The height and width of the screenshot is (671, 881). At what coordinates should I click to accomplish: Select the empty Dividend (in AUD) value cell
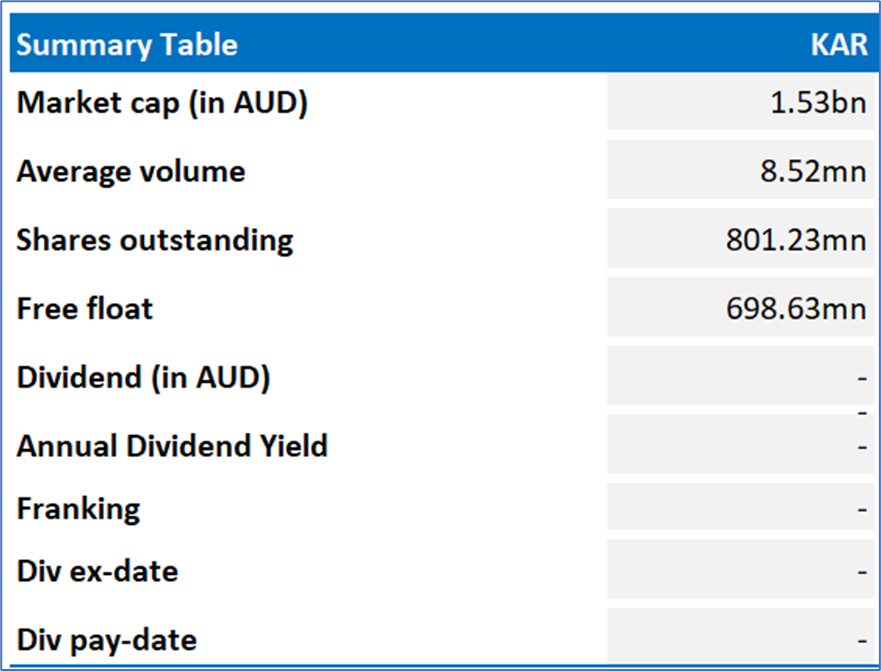(740, 378)
